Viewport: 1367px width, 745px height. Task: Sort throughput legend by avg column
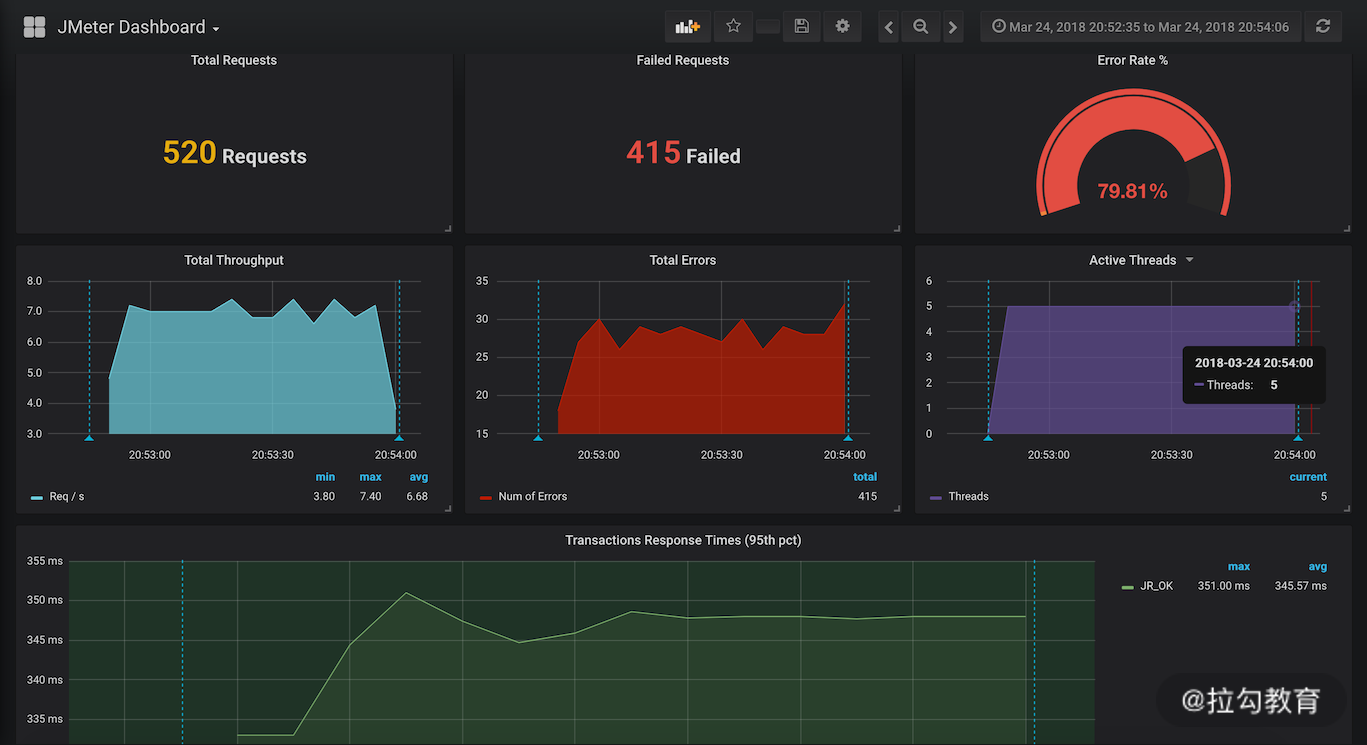419,477
